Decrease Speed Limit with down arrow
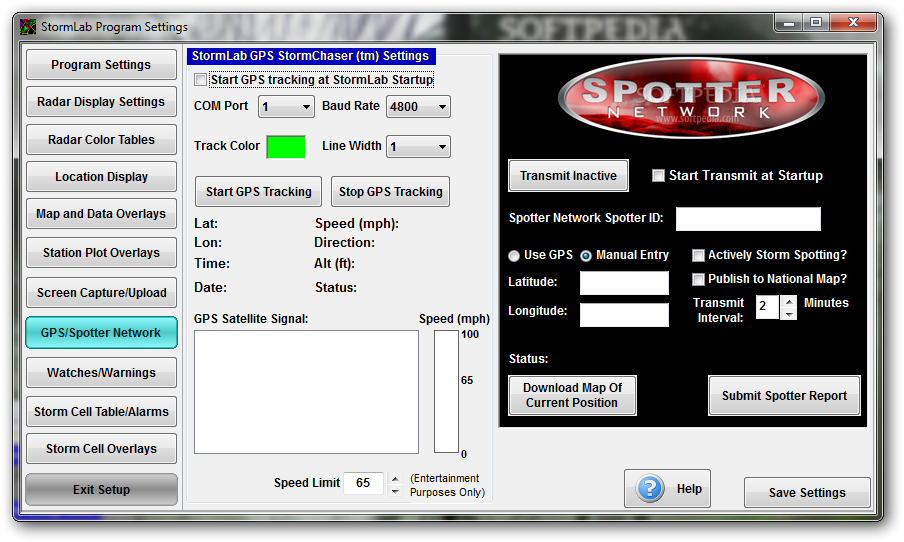 pyautogui.click(x=395, y=492)
